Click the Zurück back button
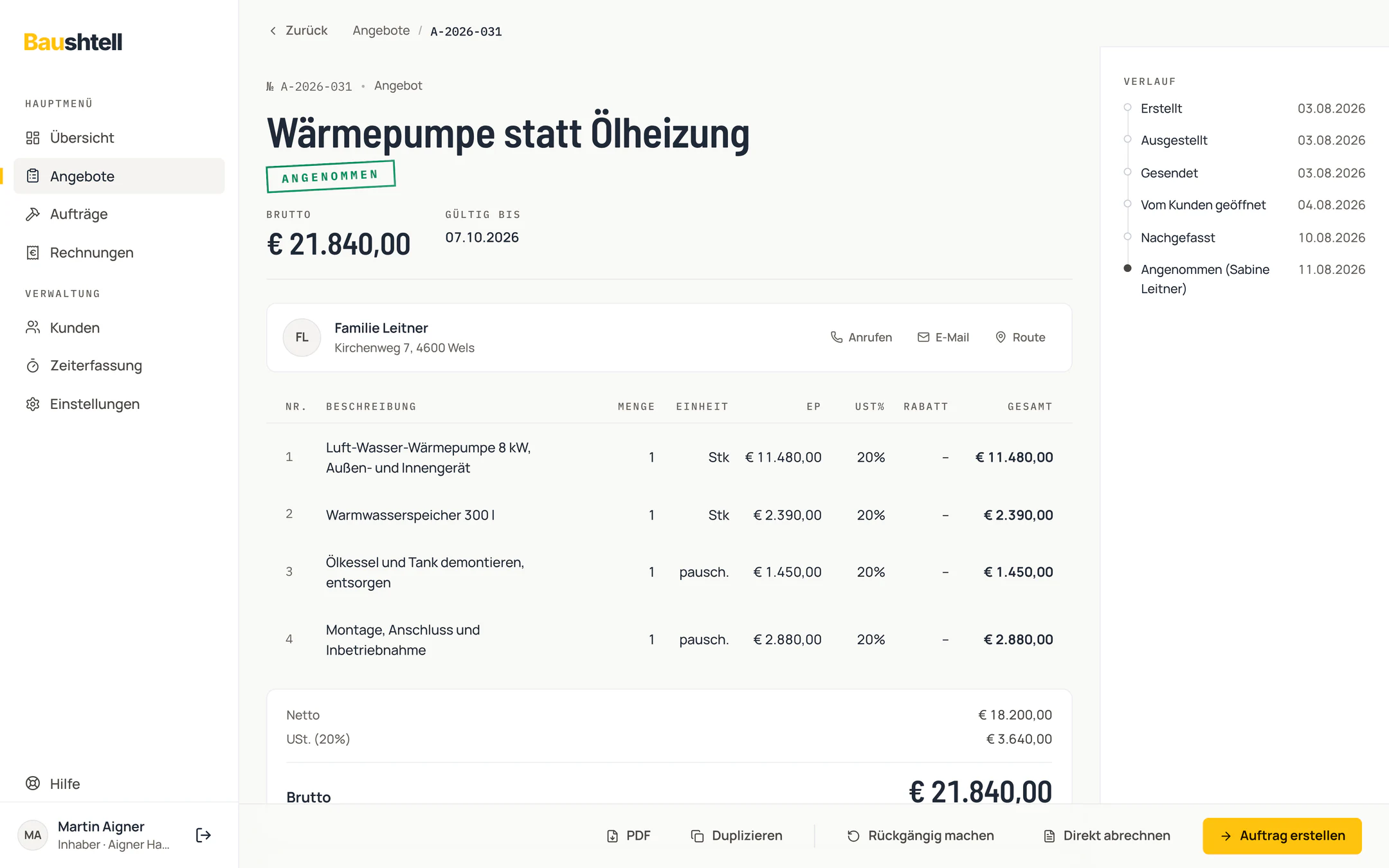 (298, 31)
